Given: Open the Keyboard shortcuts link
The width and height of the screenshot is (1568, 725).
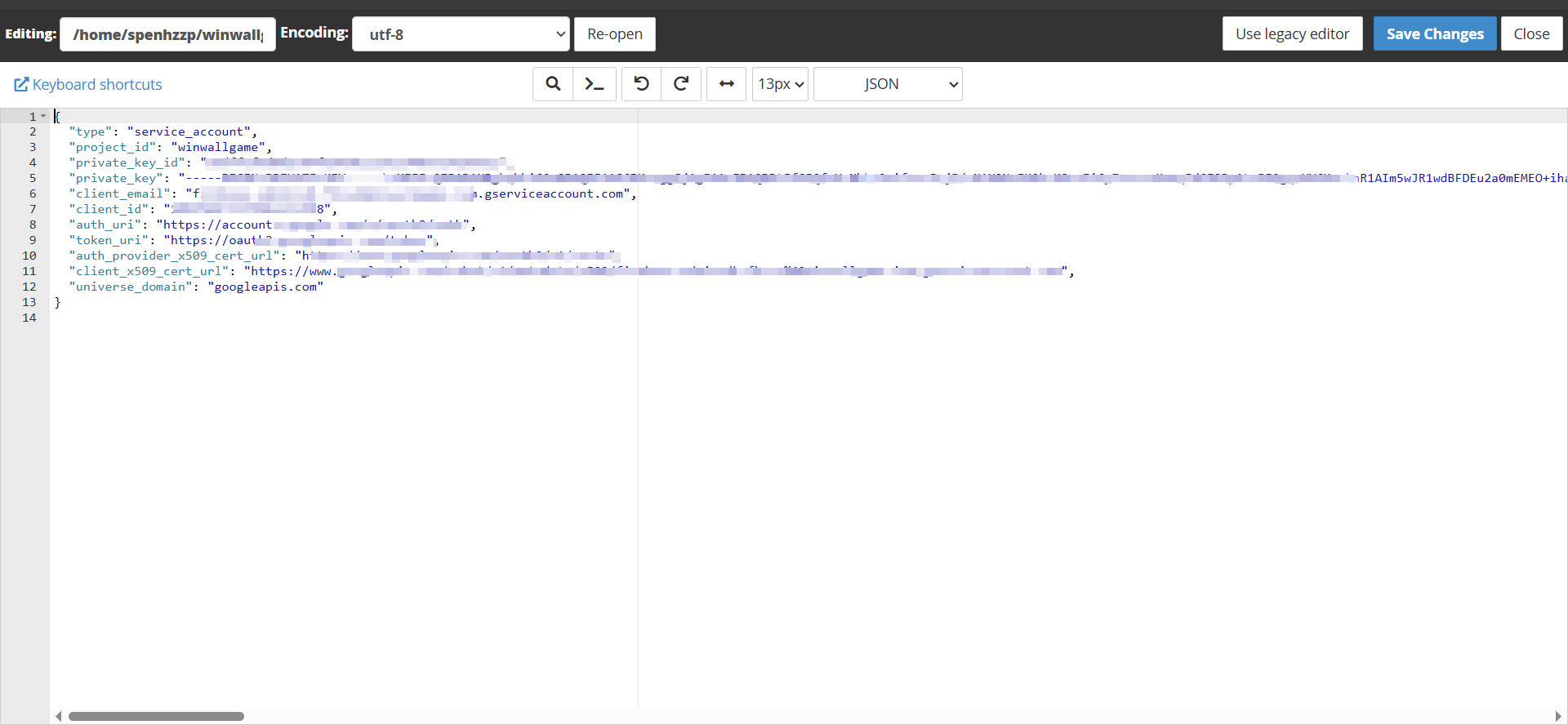Looking at the screenshot, I should [x=88, y=84].
